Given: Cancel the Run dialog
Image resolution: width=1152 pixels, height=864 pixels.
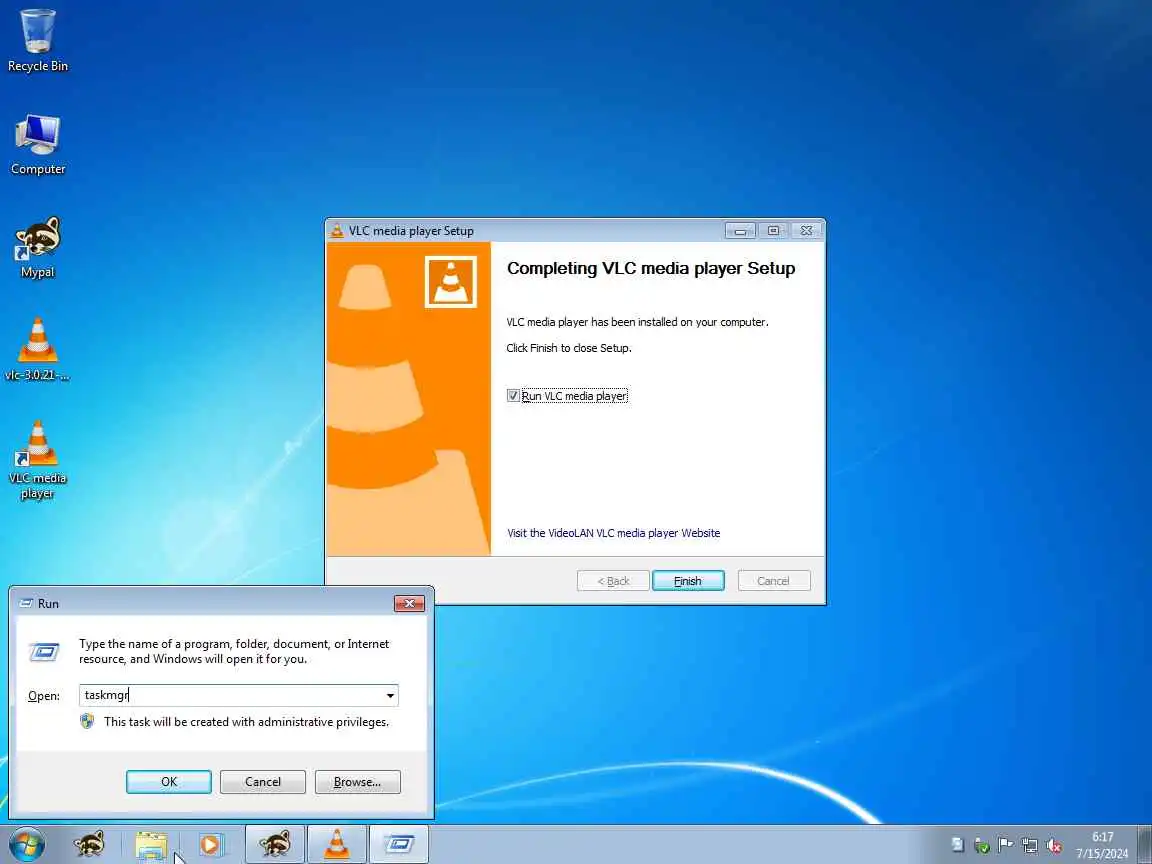Looking at the screenshot, I should (x=263, y=782).
